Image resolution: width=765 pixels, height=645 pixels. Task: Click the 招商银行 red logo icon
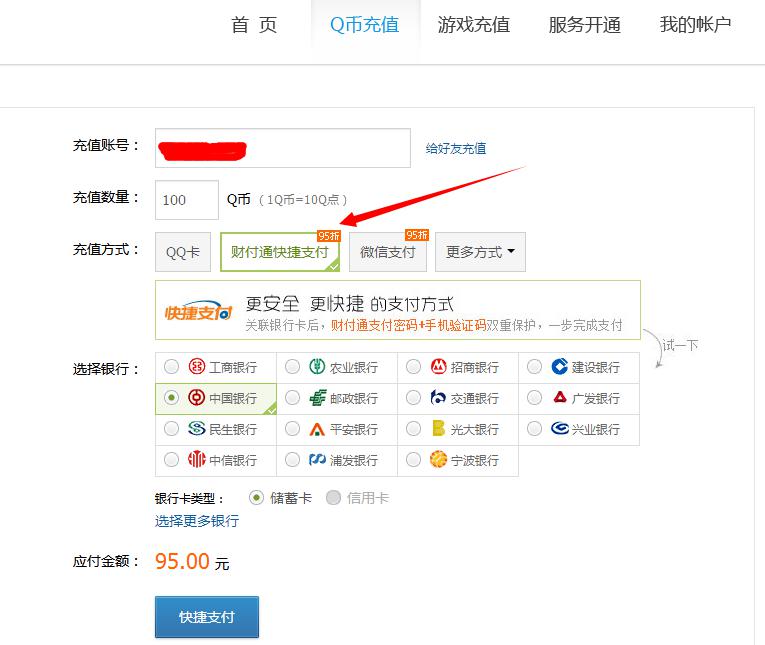(439, 366)
